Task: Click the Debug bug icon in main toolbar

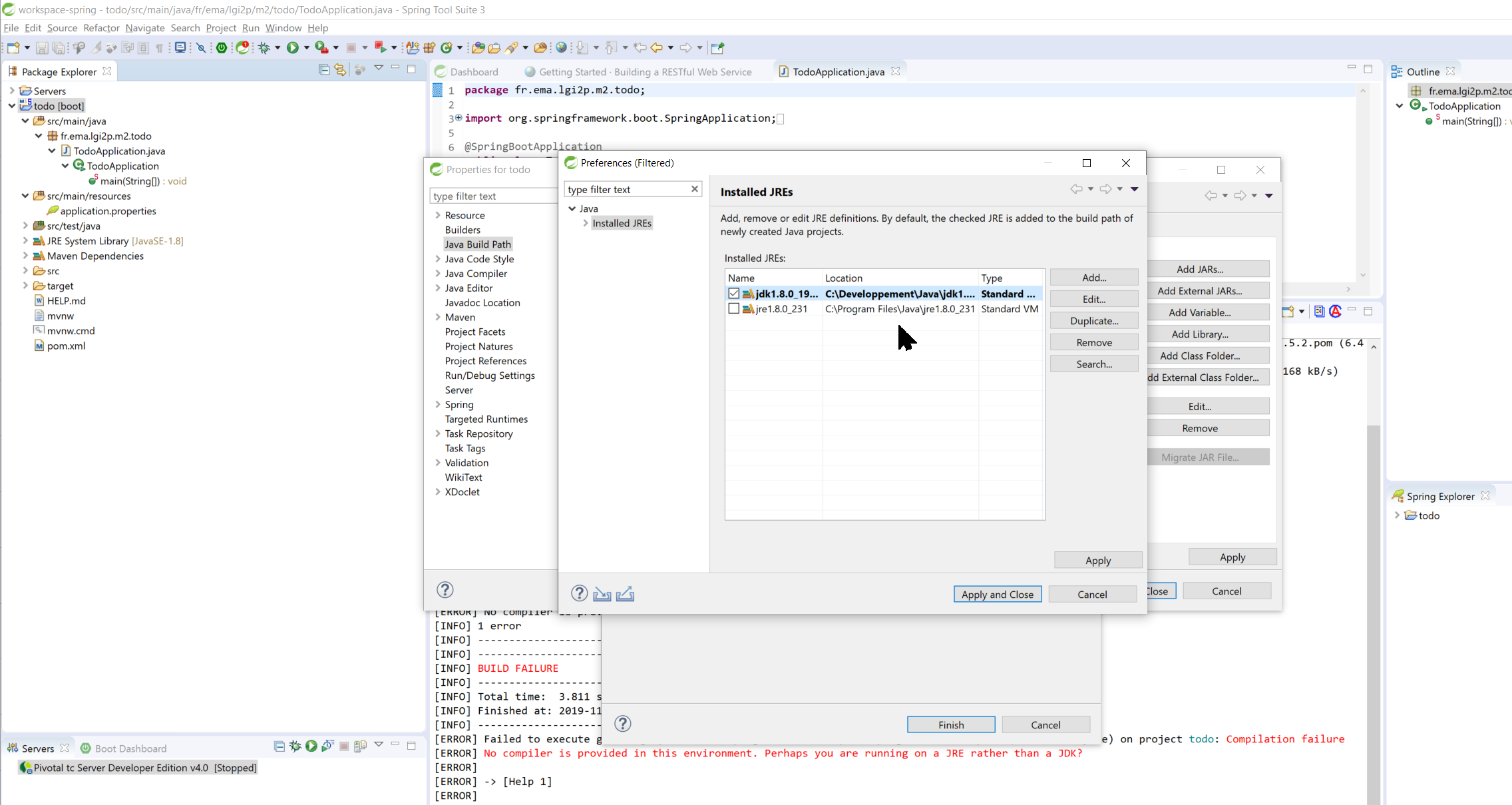Action: pos(264,48)
